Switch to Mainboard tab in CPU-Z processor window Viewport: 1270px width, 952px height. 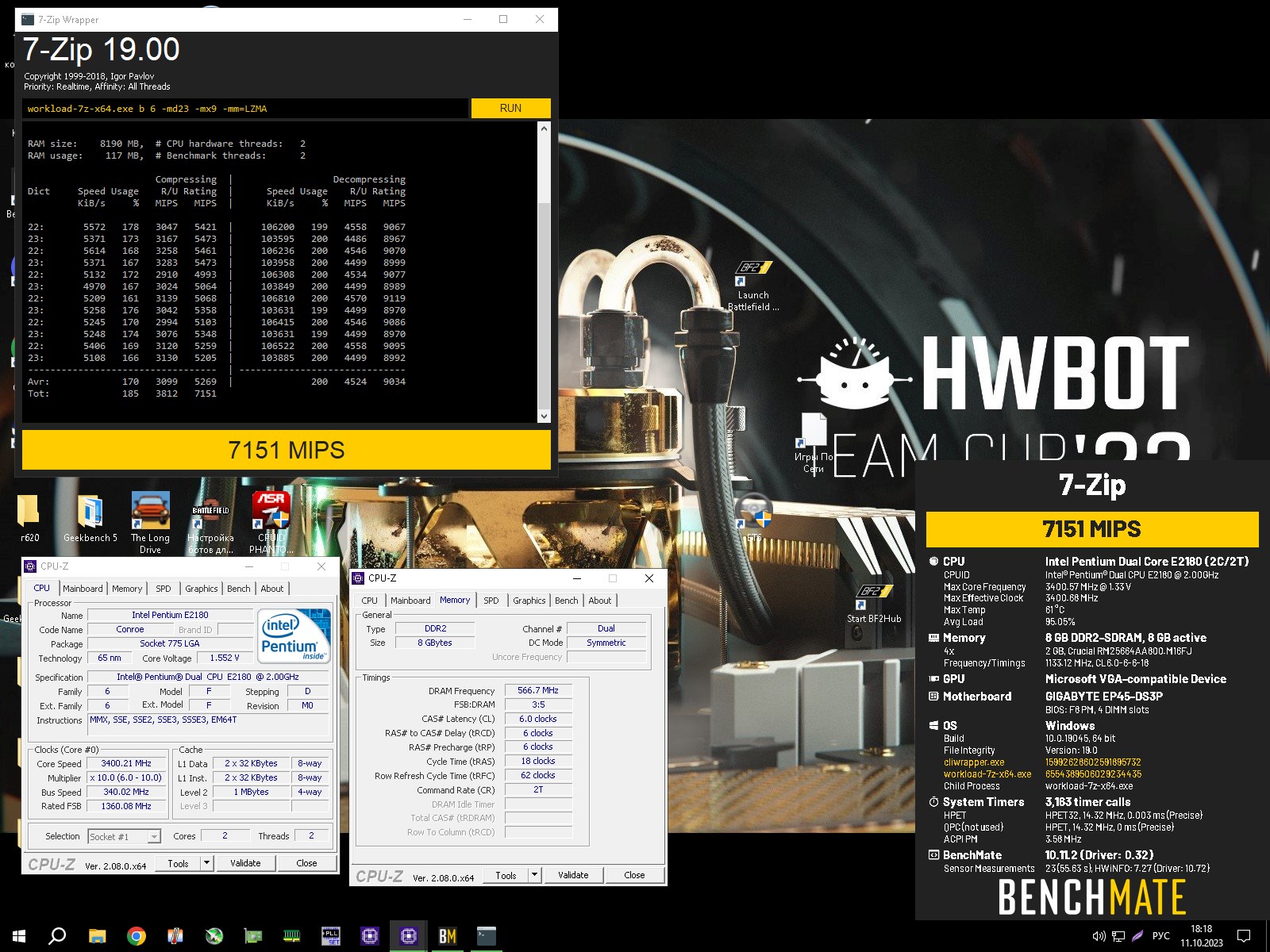coord(83,589)
